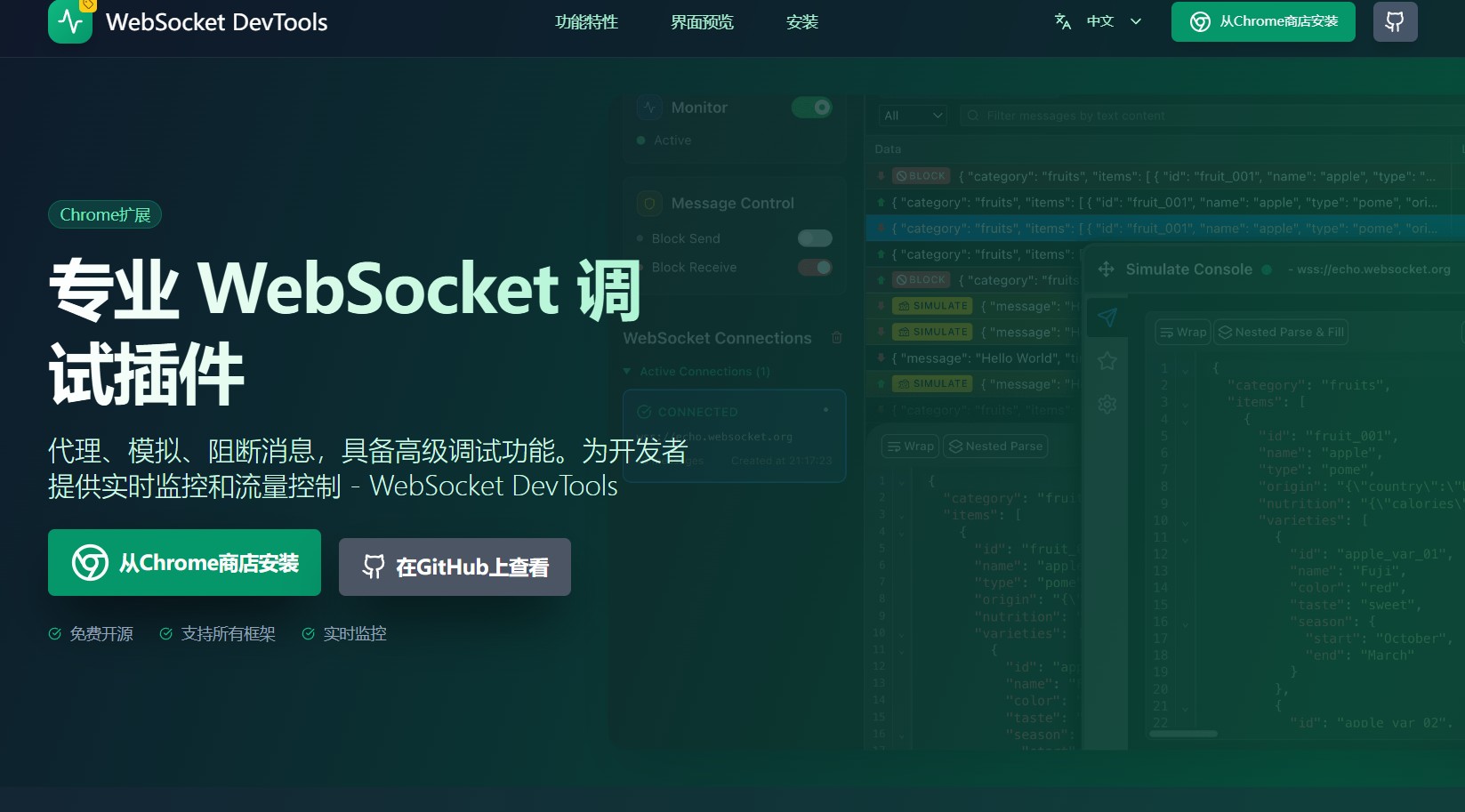The image size is (1465, 812).
Task: Enable the Block Send switch
Action: click(815, 238)
